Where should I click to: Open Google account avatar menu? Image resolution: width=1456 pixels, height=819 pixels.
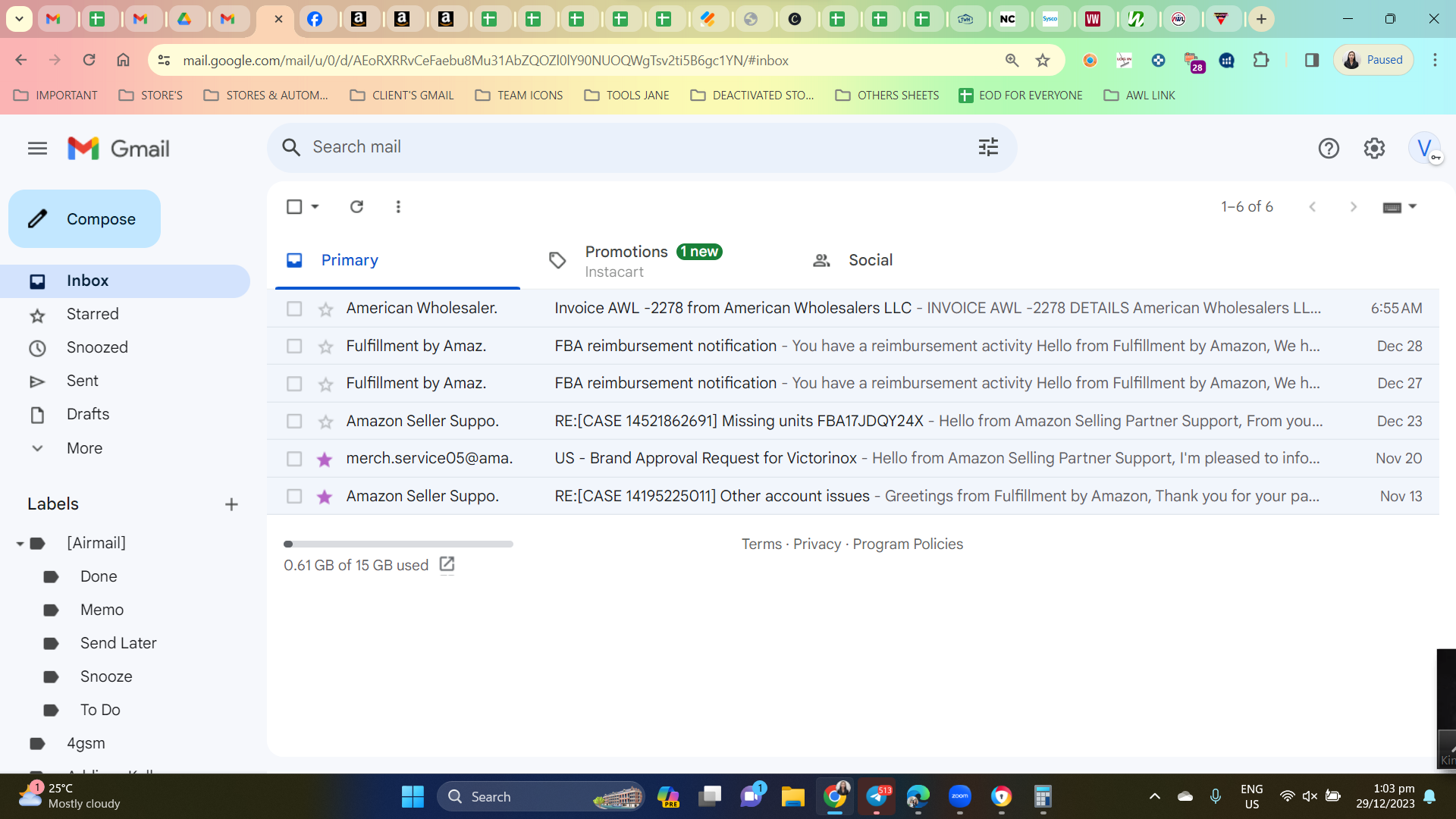1424,149
